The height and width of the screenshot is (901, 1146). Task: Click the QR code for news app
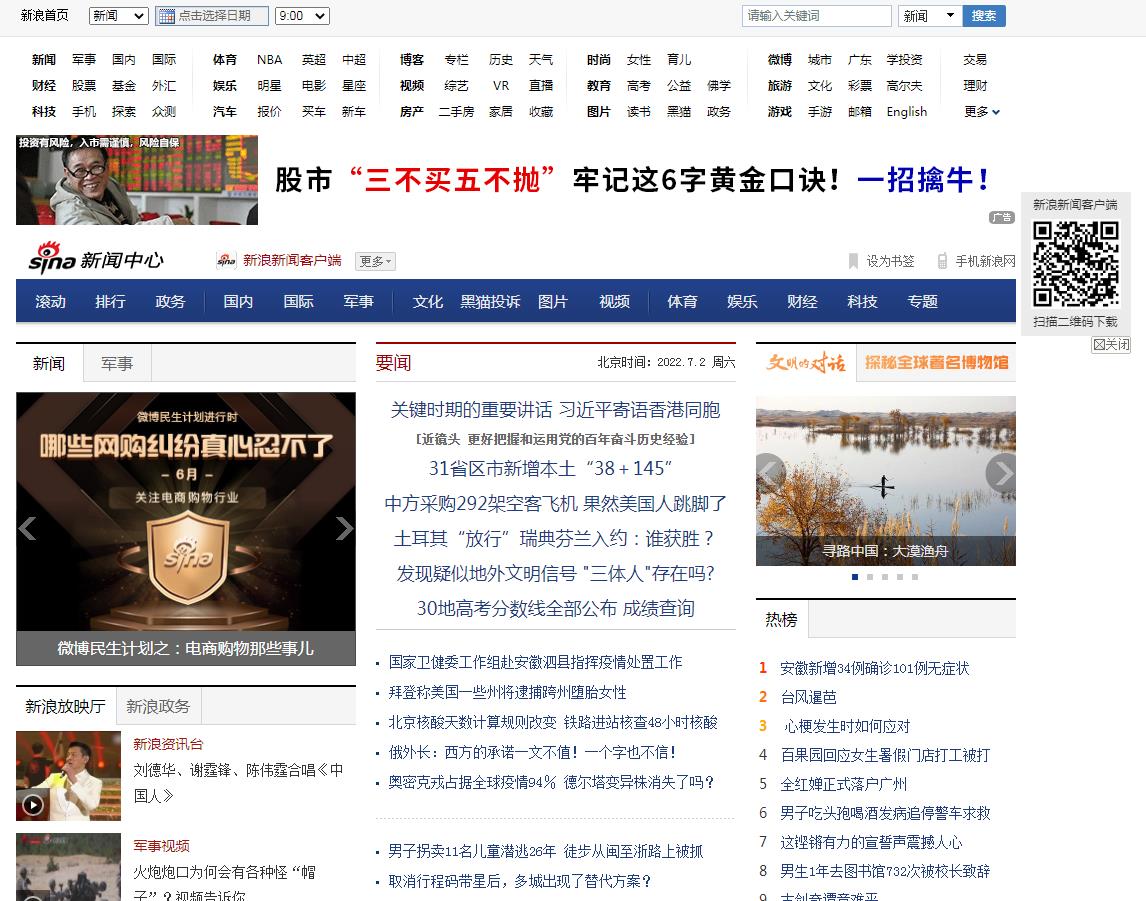[x=1075, y=264]
